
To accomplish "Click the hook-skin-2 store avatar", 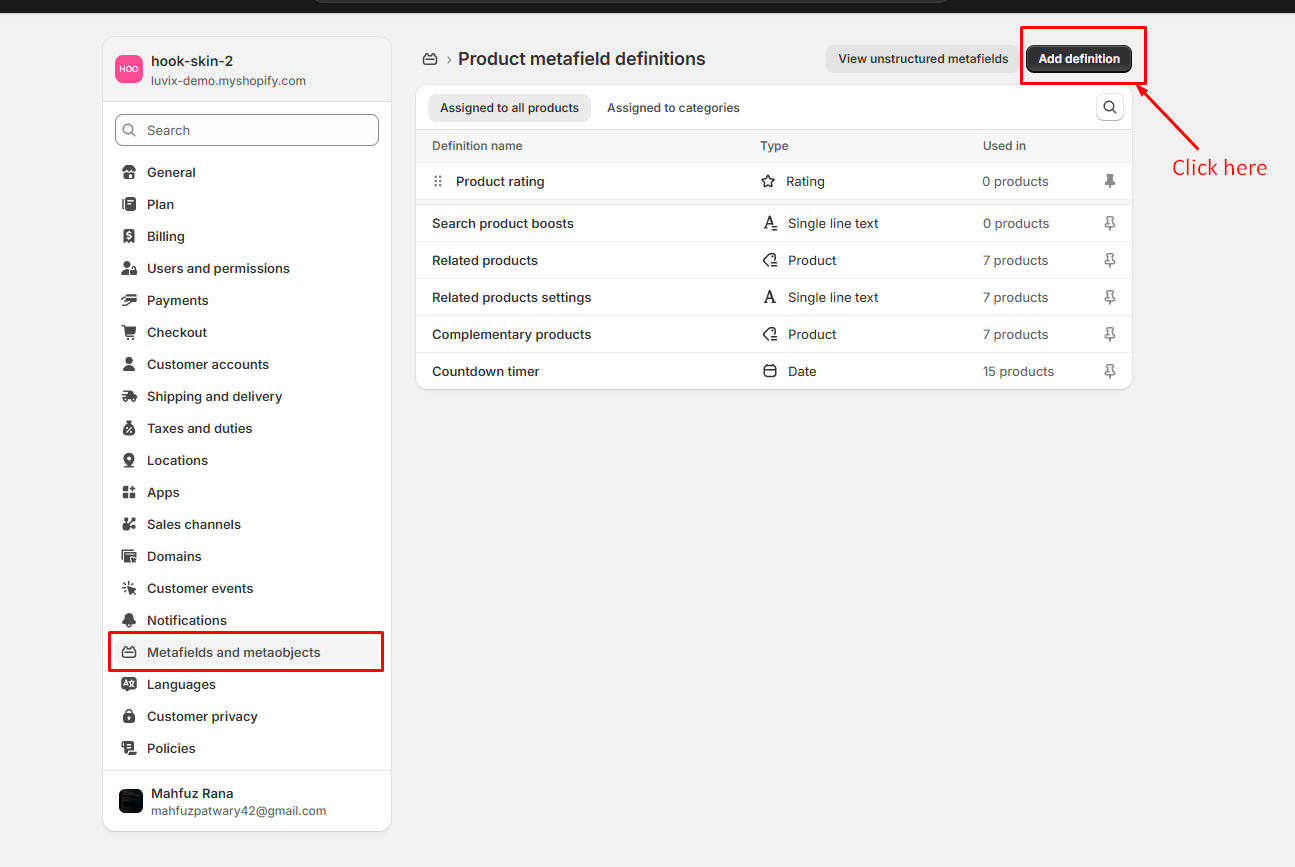I will click(x=129, y=69).
